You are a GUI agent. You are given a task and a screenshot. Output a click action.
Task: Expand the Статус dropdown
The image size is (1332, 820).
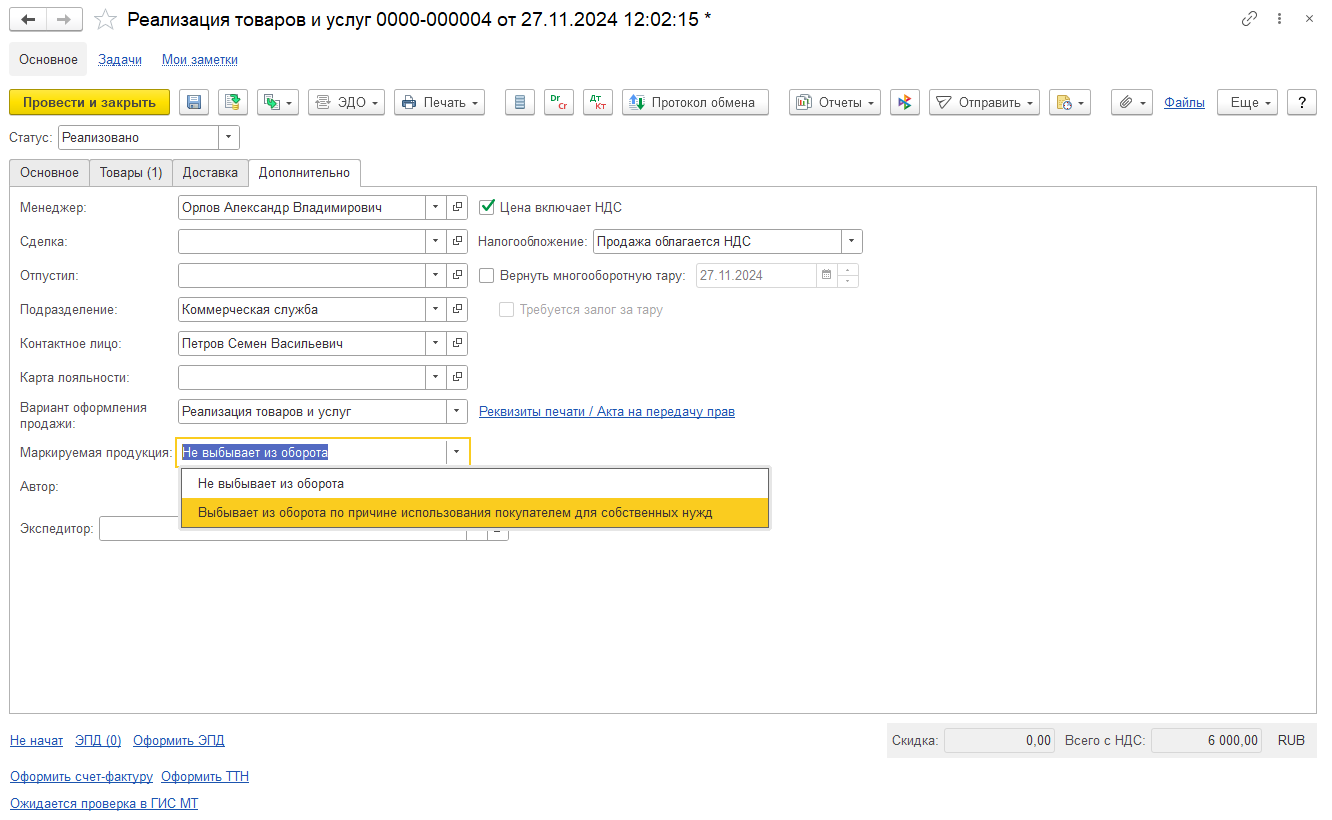pos(229,137)
